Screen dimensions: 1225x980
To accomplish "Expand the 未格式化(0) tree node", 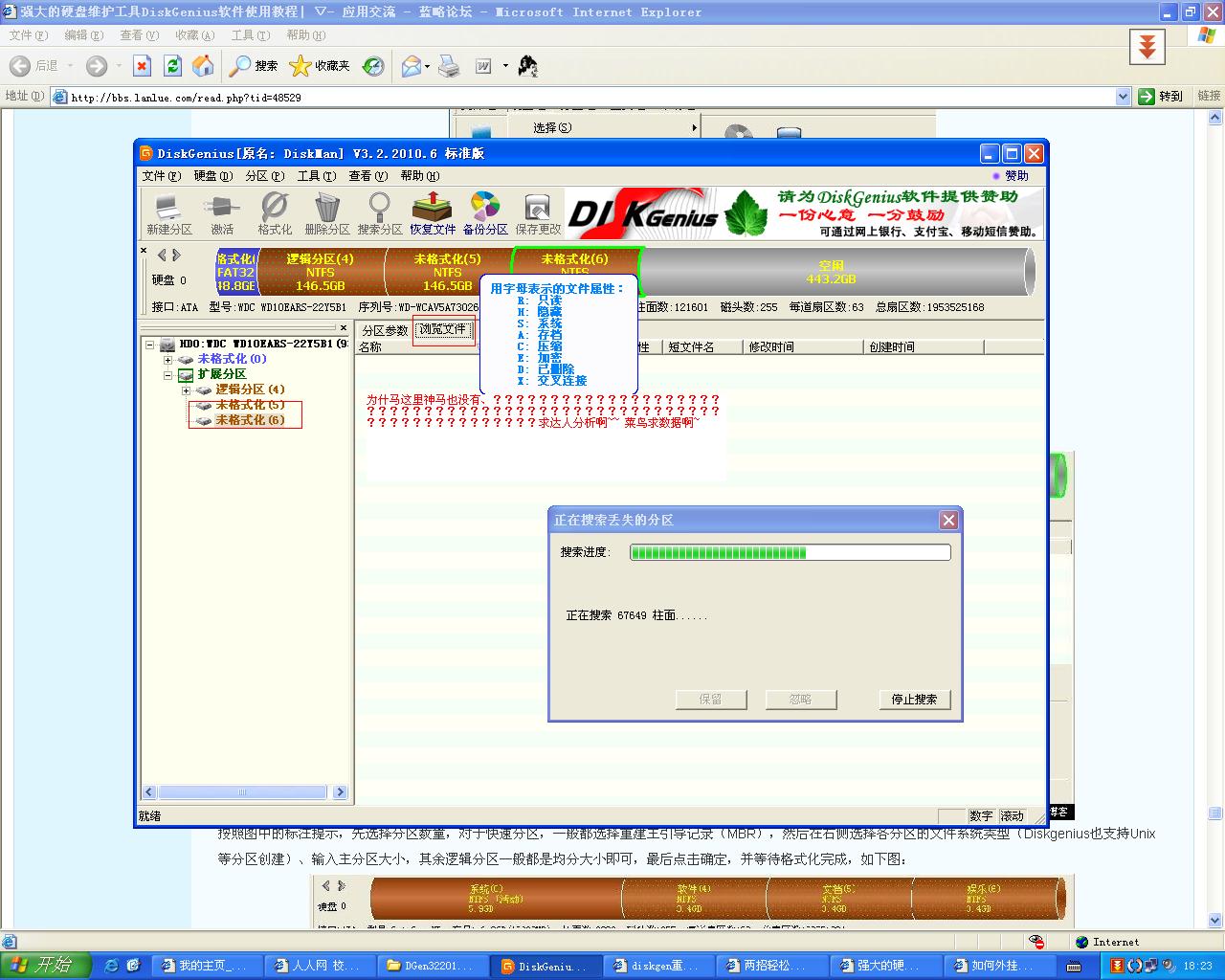I will 168,360.
